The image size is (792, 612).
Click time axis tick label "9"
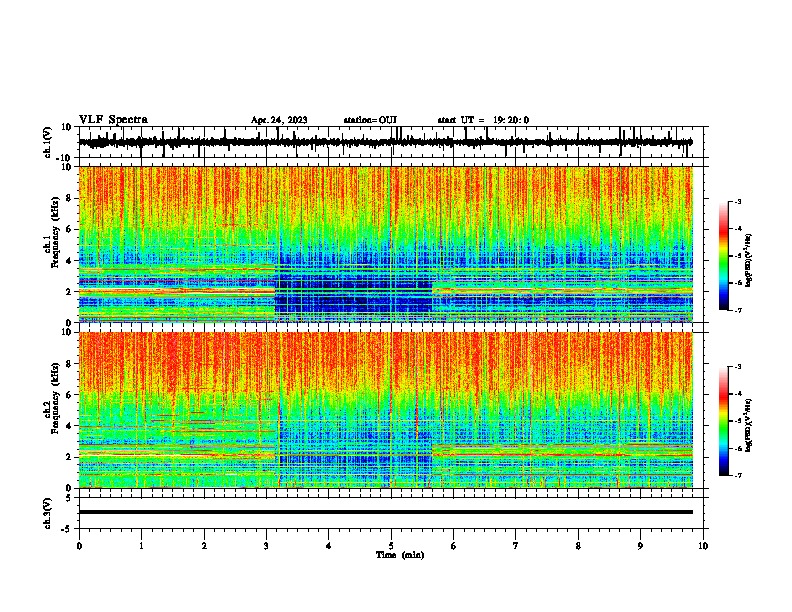[x=640, y=546]
